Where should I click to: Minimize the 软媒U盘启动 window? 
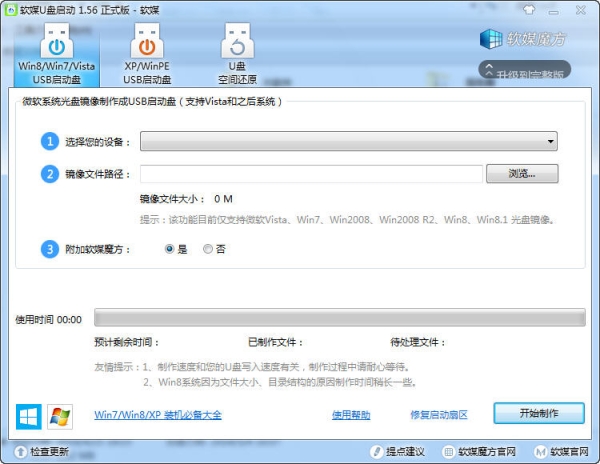(x=553, y=11)
